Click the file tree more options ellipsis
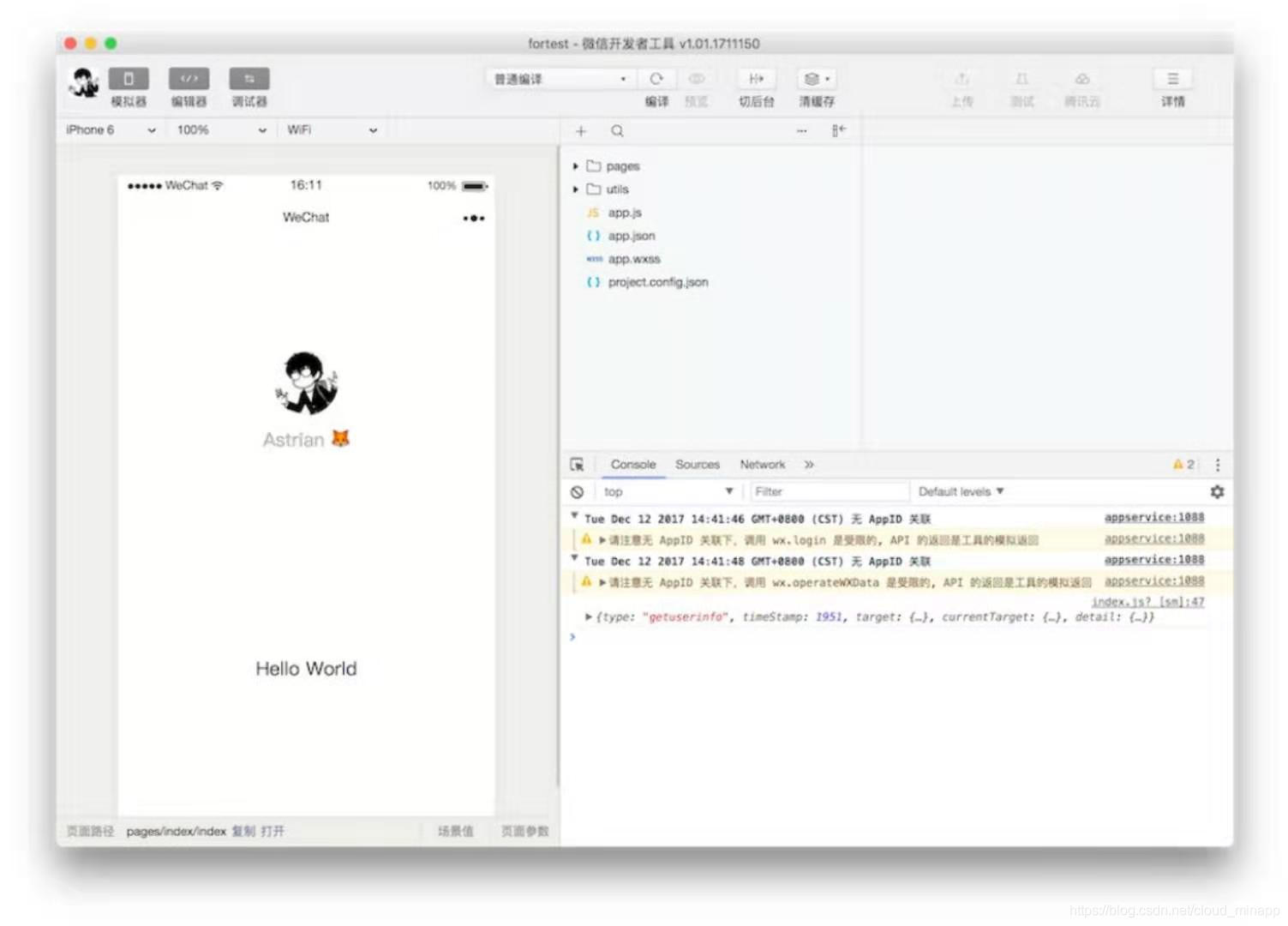 801,131
